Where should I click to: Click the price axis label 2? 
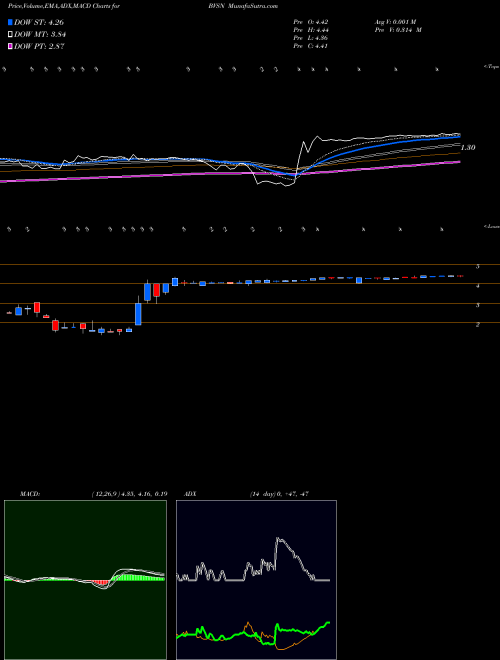click(478, 325)
